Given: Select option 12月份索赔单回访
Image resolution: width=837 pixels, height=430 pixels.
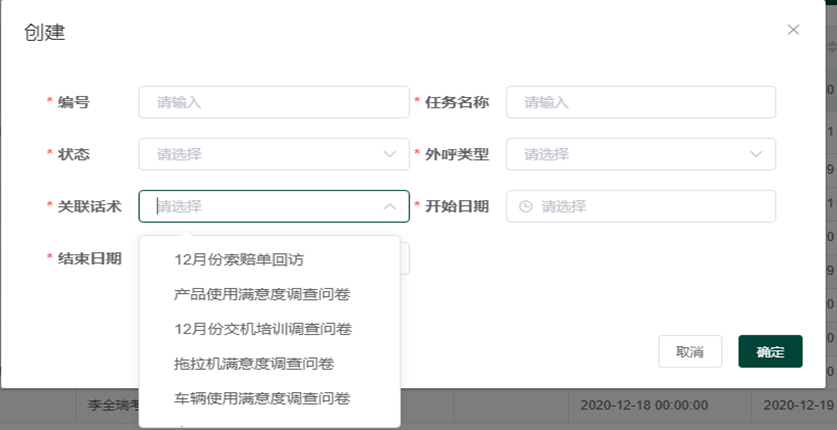Looking at the screenshot, I should [x=238, y=259].
